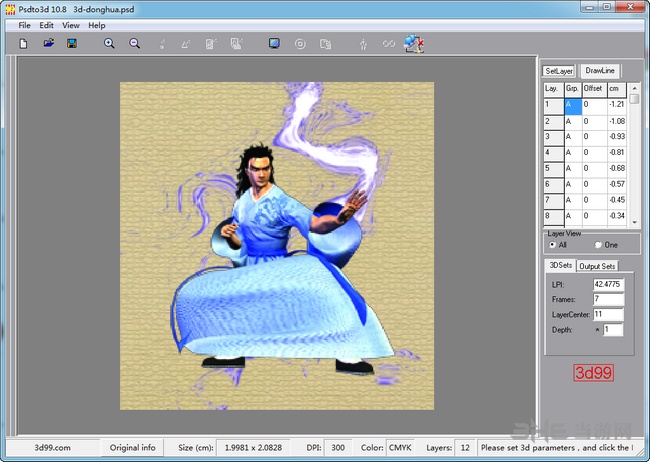The image size is (650, 462).
Task: Click the SetLayer button
Action: (559, 71)
